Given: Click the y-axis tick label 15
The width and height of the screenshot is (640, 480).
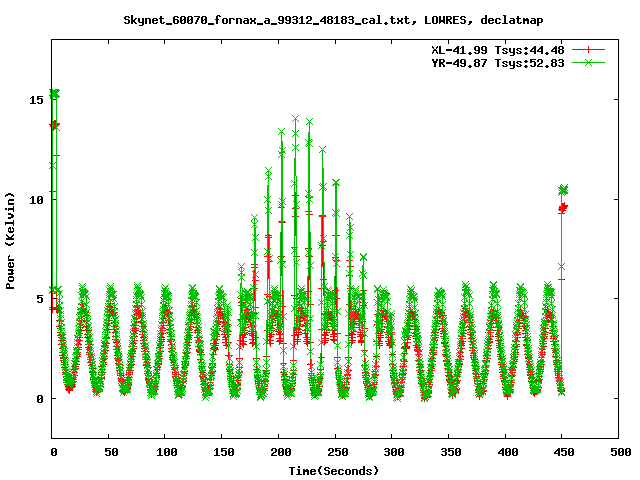Looking at the screenshot, I should pos(36,100).
